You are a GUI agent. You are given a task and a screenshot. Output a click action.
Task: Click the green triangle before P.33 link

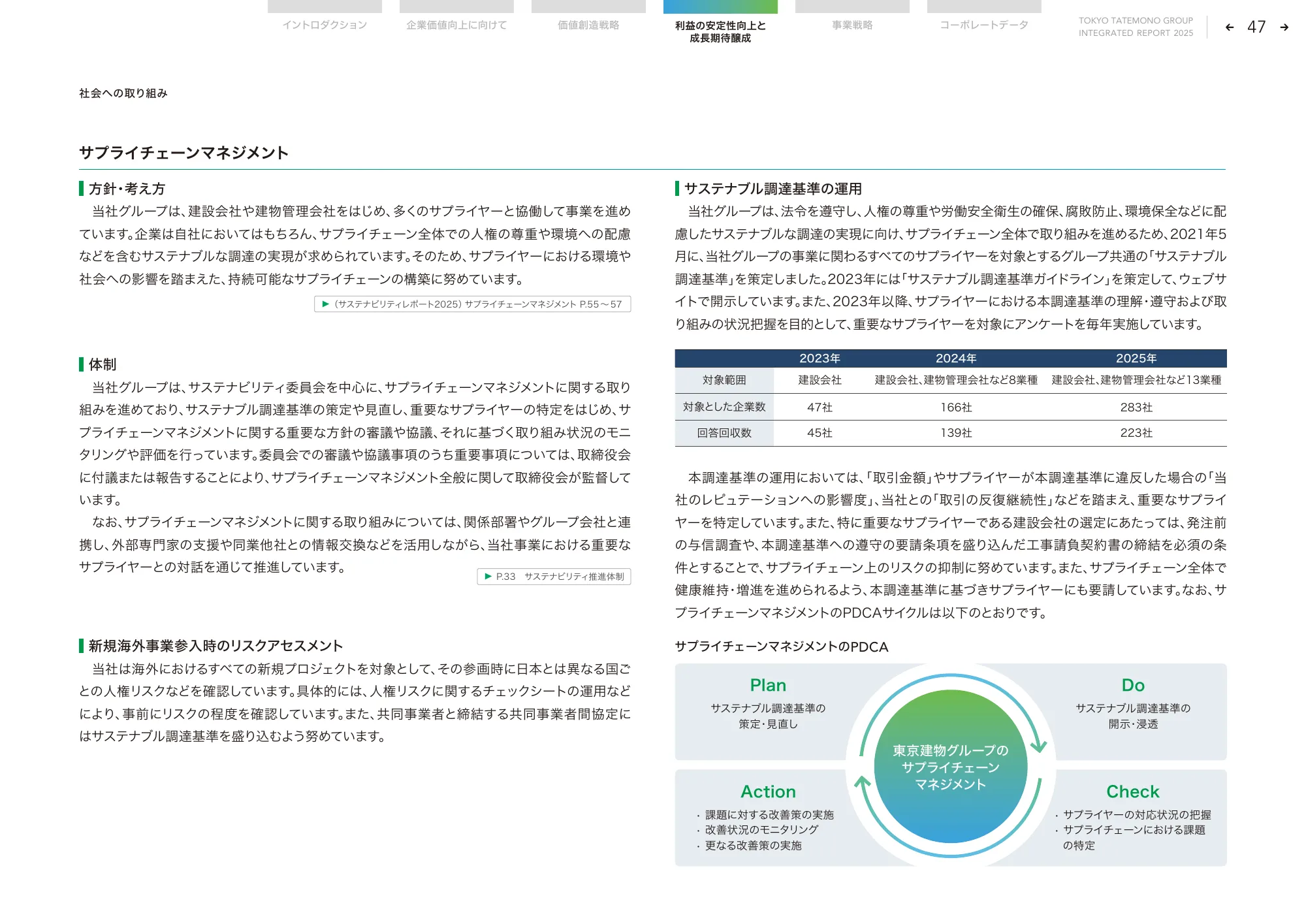click(488, 576)
